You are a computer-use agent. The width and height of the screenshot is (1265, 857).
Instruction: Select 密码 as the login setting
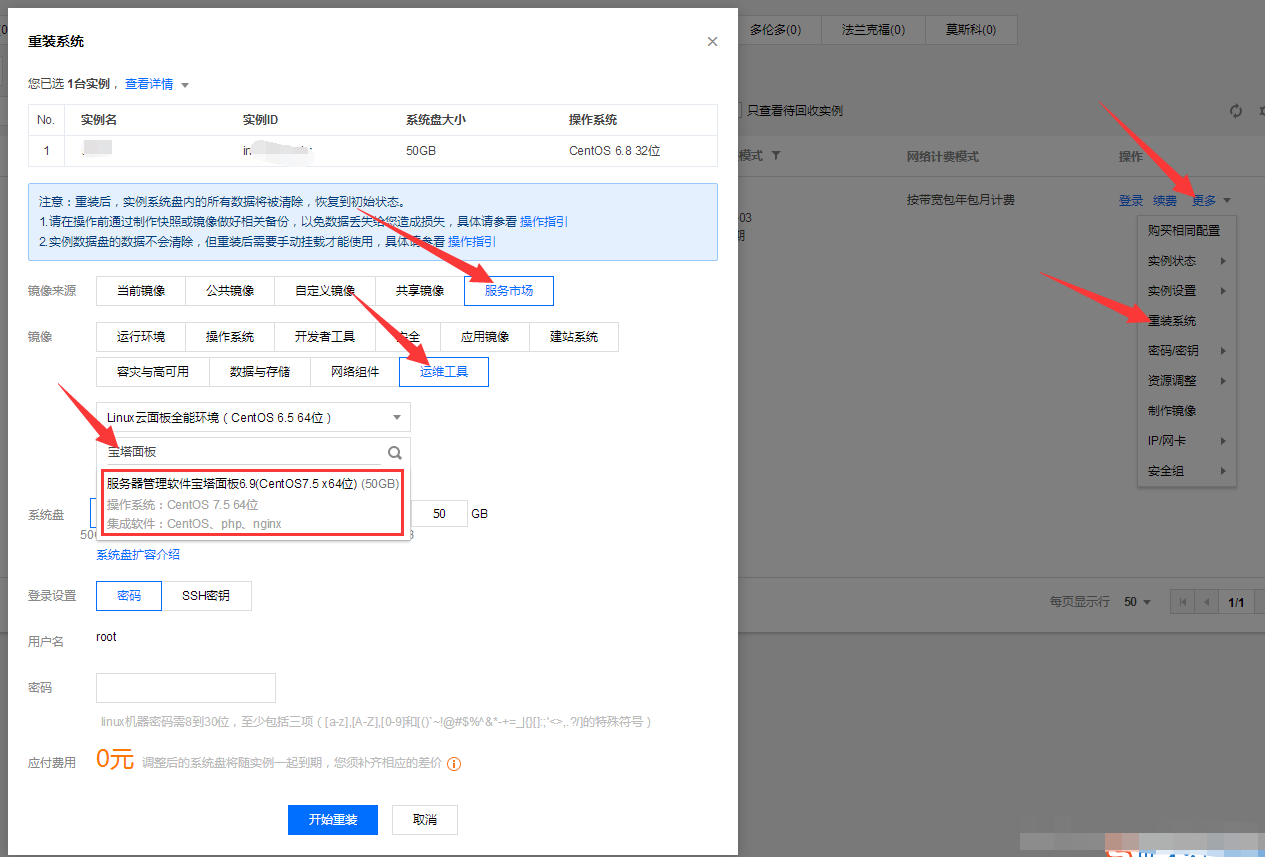tap(129, 596)
